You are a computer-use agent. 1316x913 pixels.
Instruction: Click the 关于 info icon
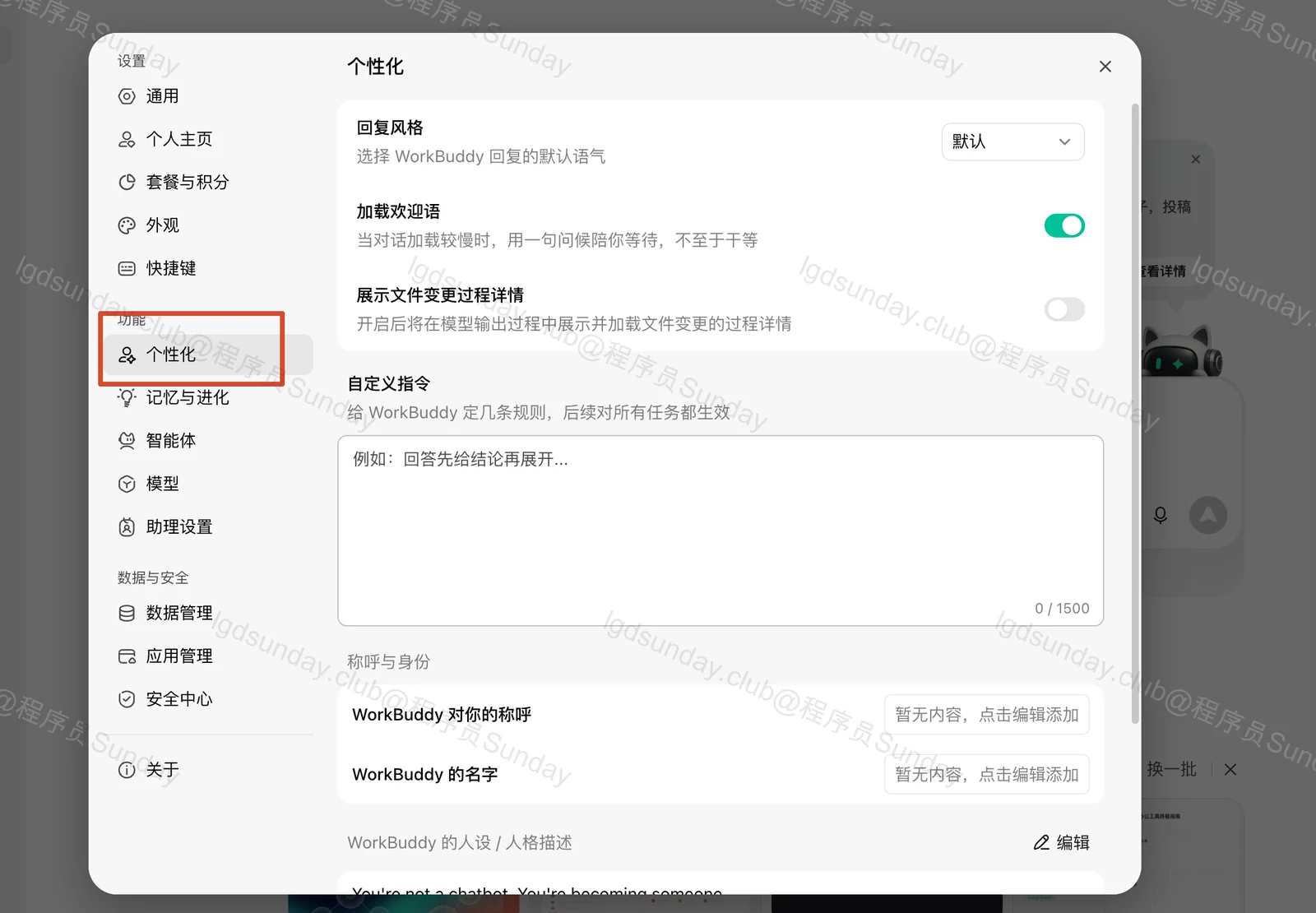127,770
